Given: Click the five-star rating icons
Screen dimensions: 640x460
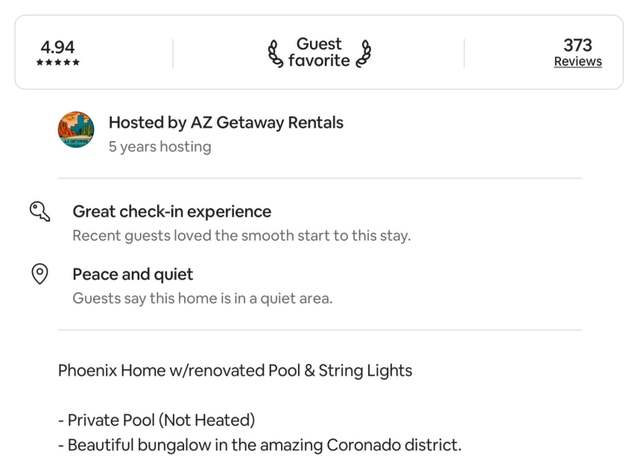Looking at the screenshot, I should tap(58, 62).
